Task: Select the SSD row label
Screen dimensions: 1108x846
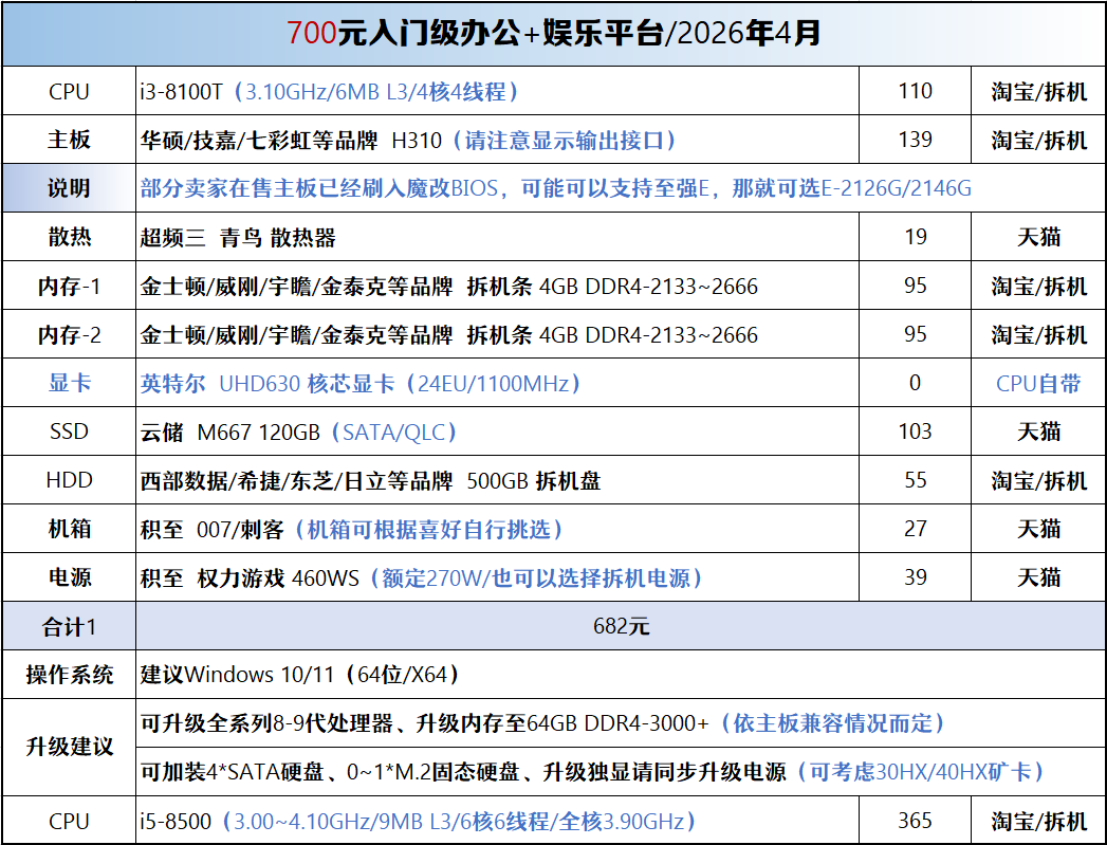Action: pyautogui.click(x=69, y=431)
